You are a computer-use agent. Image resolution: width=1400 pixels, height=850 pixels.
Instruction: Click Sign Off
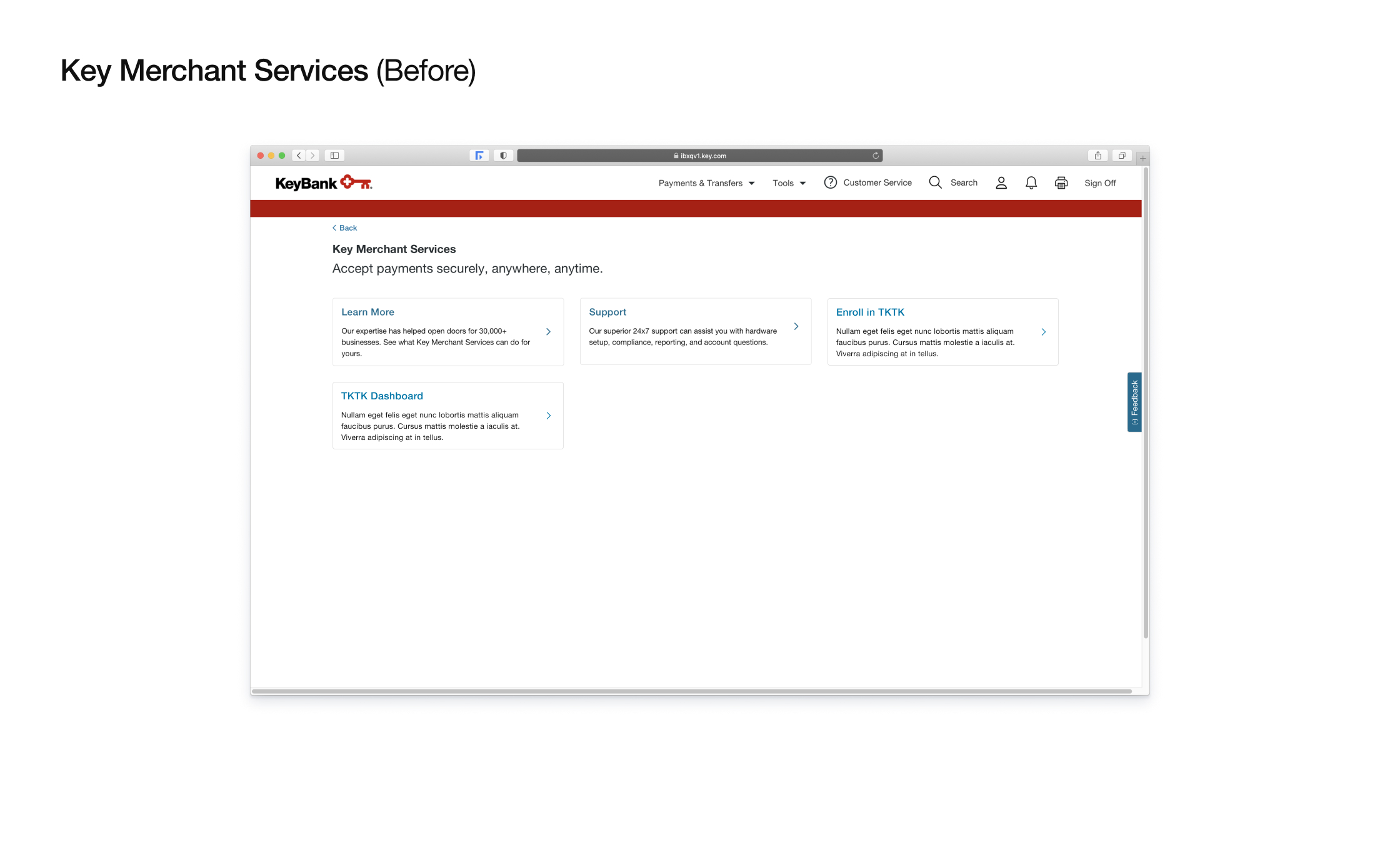1100,183
